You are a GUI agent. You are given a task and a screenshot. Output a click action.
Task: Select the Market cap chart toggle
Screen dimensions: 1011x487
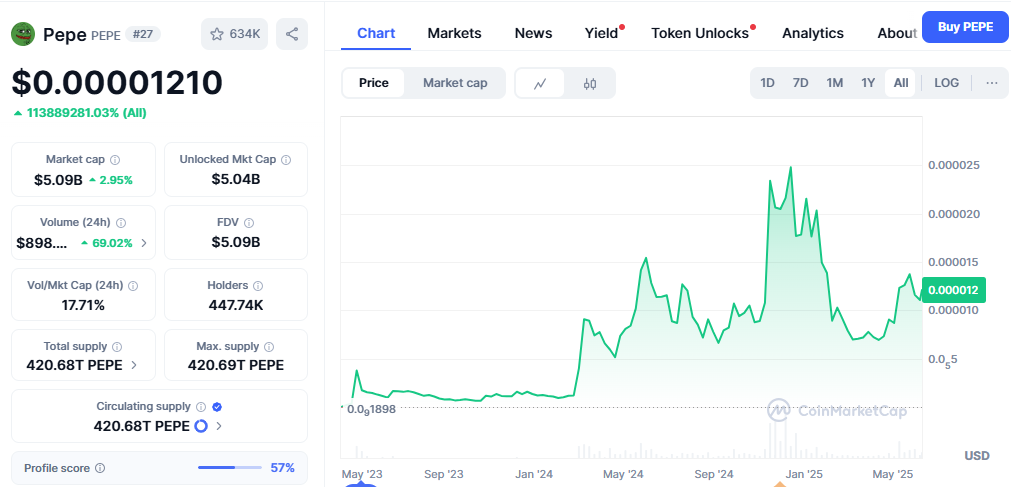tap(455, 83)
